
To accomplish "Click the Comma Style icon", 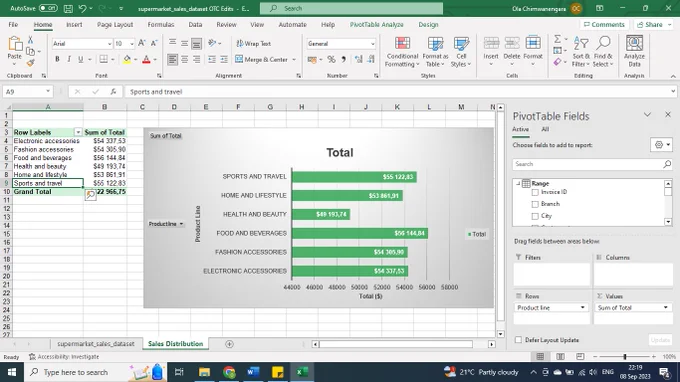I will 343,59.
